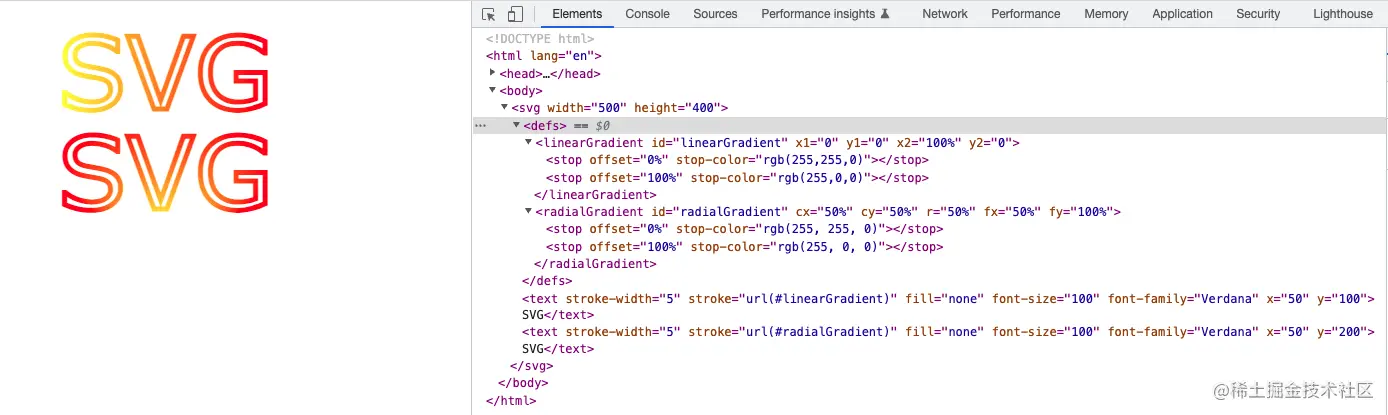Image resolution: width=1388 pixels, height=415 pixels.
Task: Select the html lang="en" opening tag
Action: pos(544,56)
